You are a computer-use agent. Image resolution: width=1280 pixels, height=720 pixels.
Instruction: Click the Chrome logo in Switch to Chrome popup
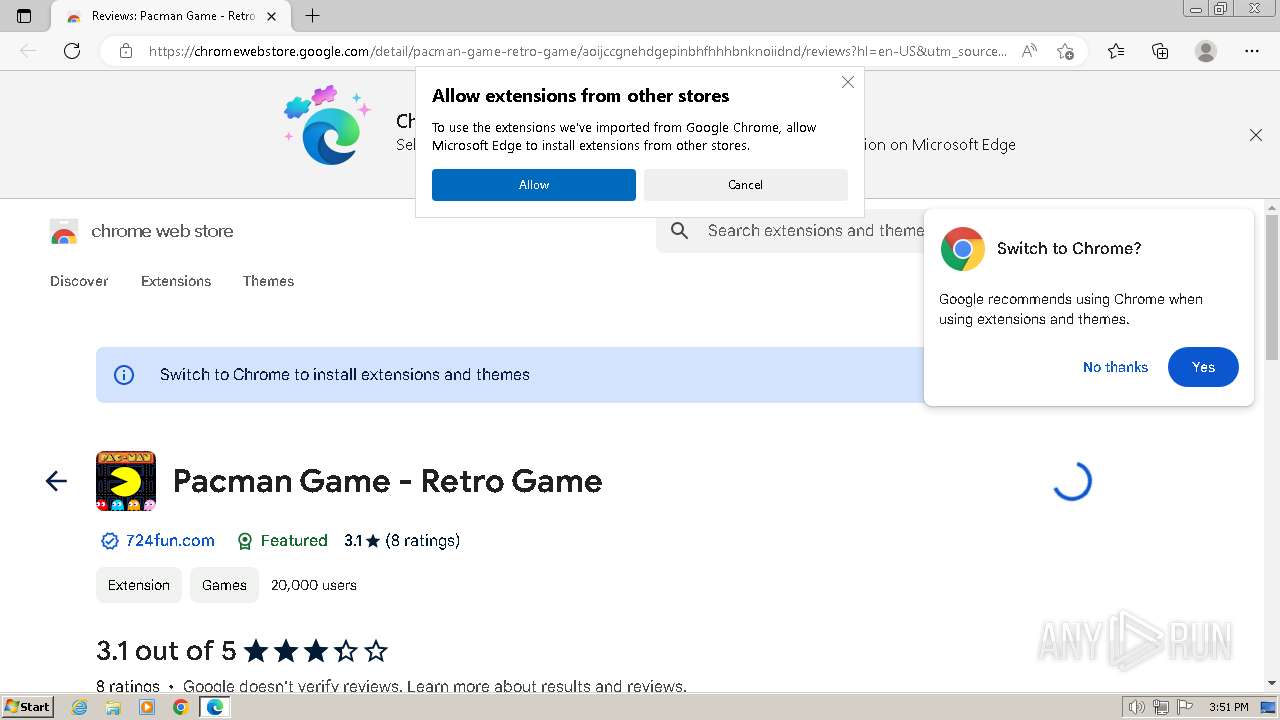coord(963,249)
